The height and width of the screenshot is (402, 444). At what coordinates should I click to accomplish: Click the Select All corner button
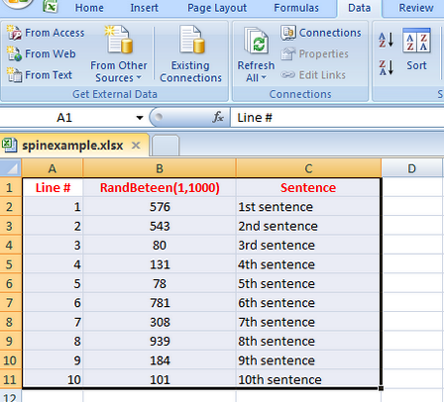11,168
